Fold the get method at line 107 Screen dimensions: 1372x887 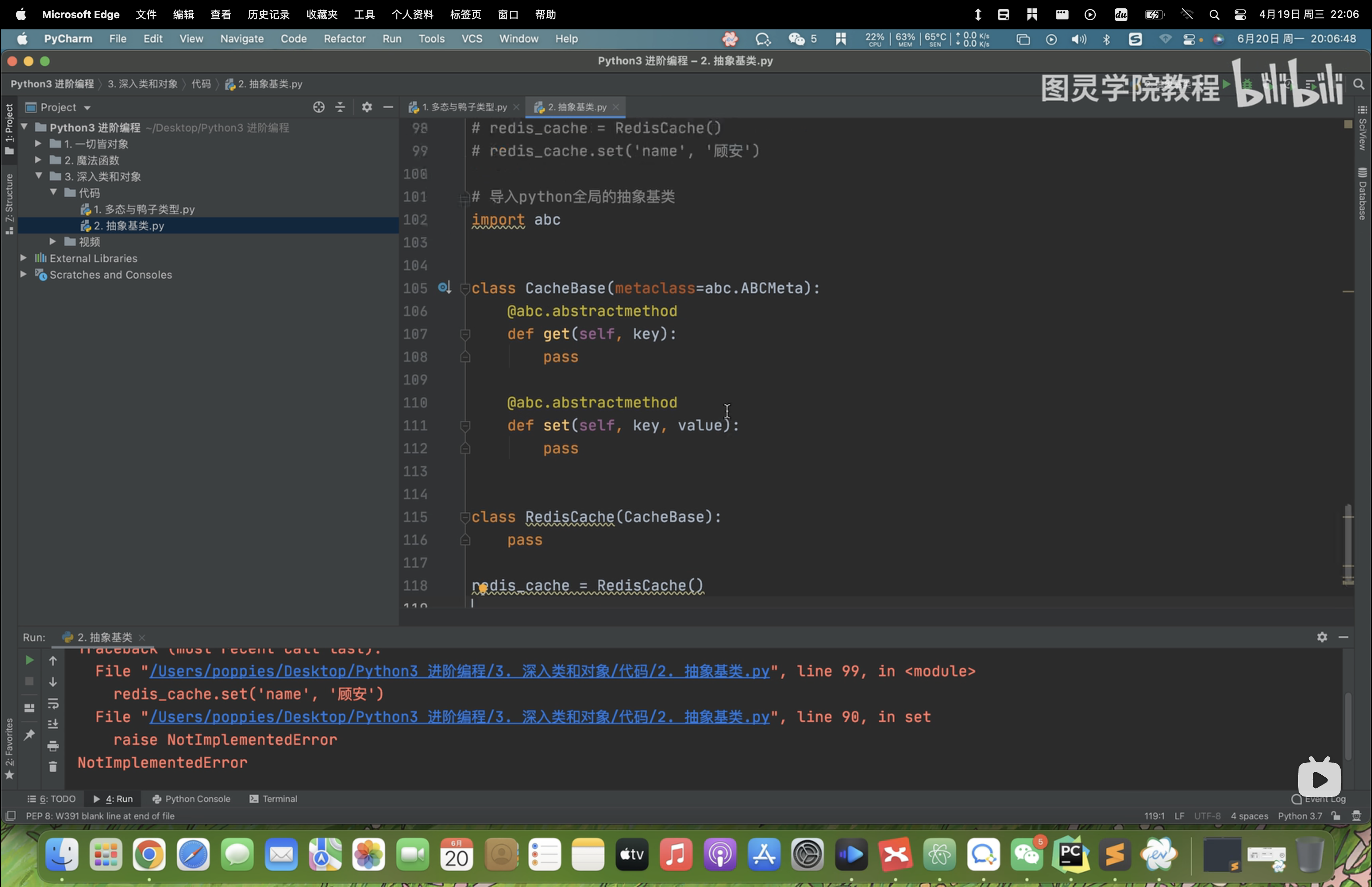[x=465, y=334]
